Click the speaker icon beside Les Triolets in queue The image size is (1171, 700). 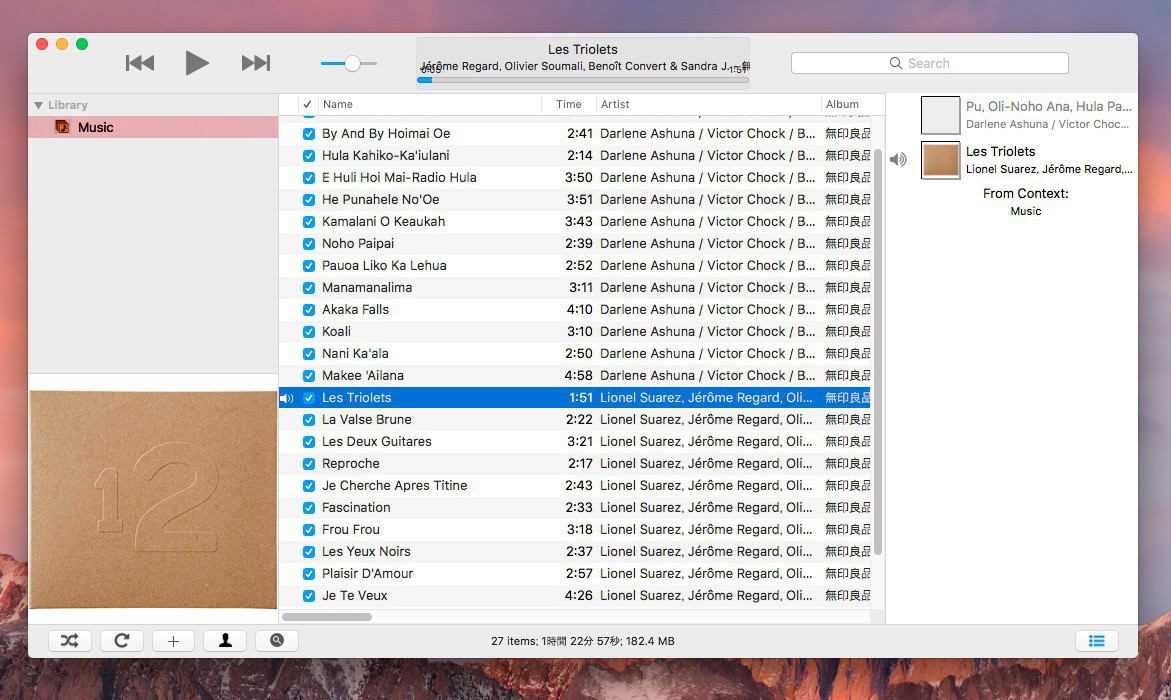pyautogui.click(x=898, y=160)
